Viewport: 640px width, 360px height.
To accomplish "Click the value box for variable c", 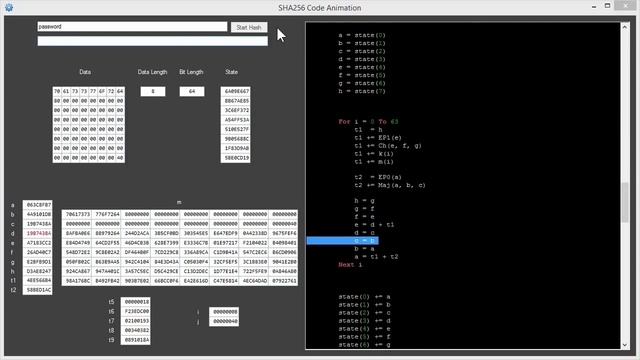I will (x=38, y=224).
